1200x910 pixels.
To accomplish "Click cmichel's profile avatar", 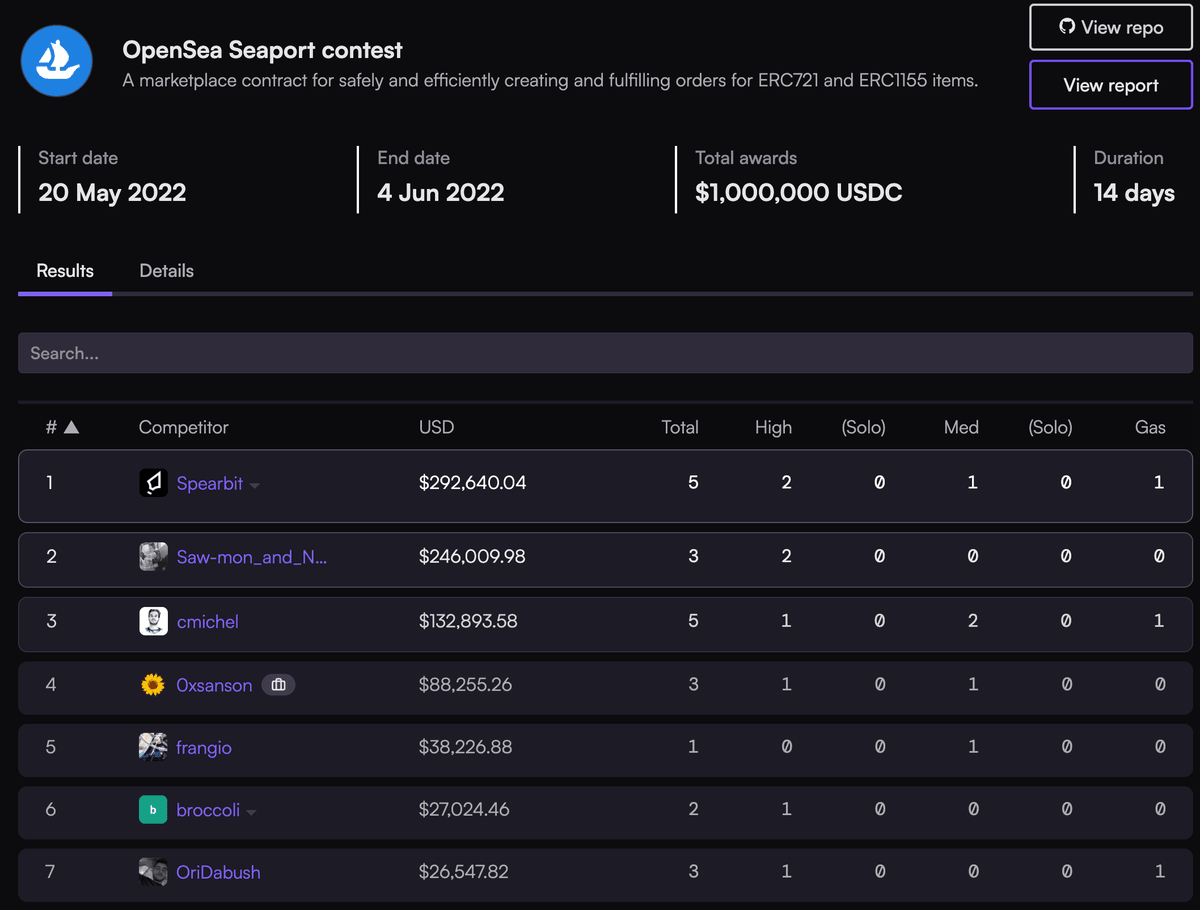I will (153, 621).
